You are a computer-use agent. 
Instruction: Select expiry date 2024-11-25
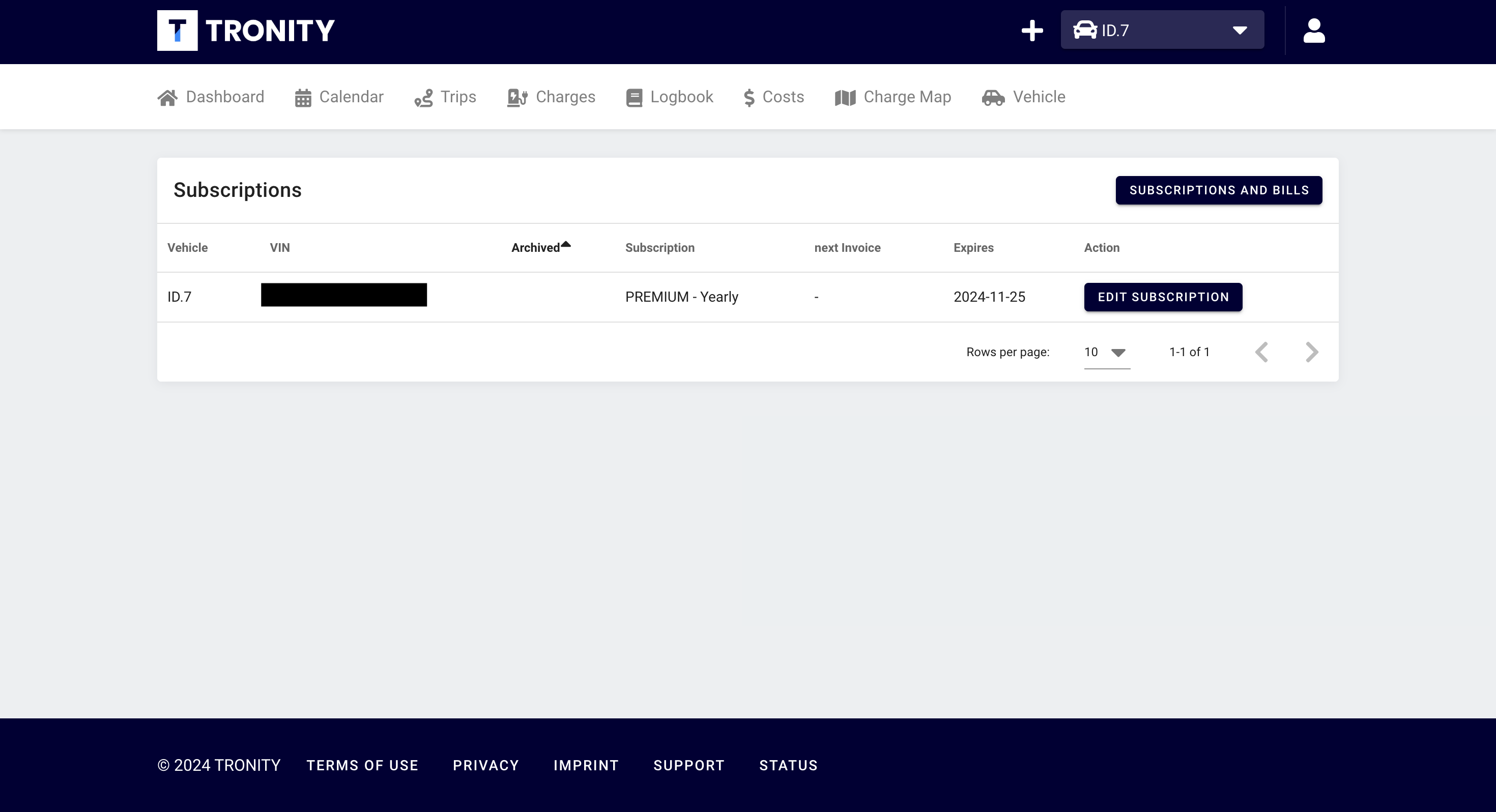(x=989, y=297)
